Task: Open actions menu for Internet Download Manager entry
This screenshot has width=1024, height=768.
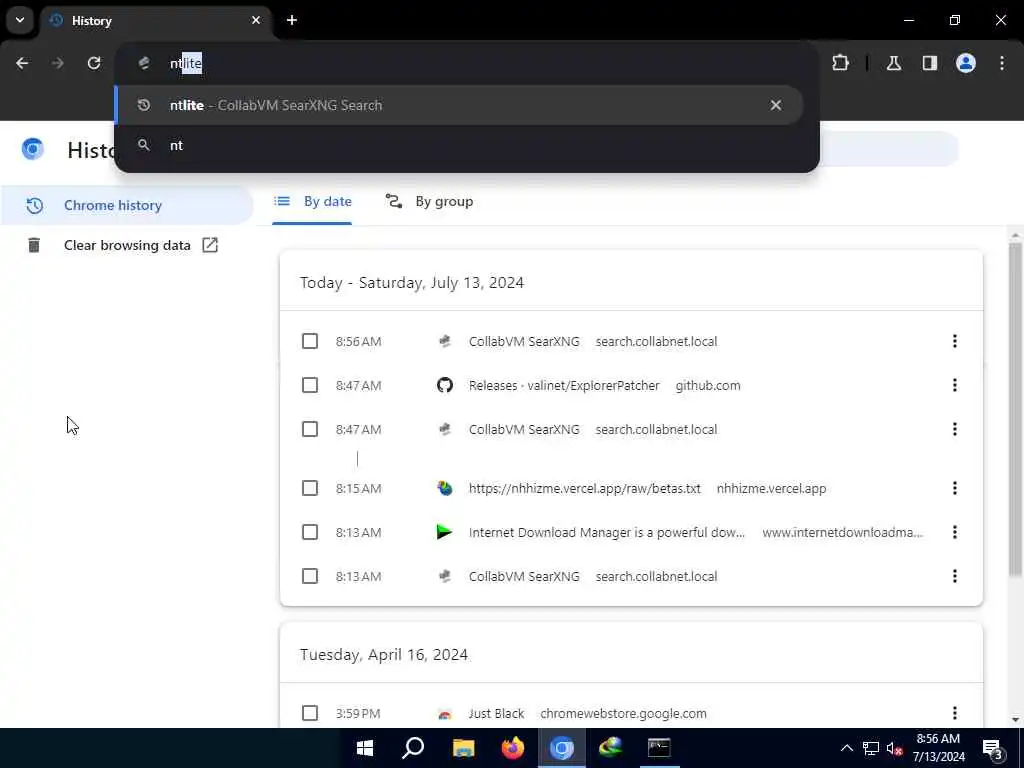Action: tap(955, 532)
